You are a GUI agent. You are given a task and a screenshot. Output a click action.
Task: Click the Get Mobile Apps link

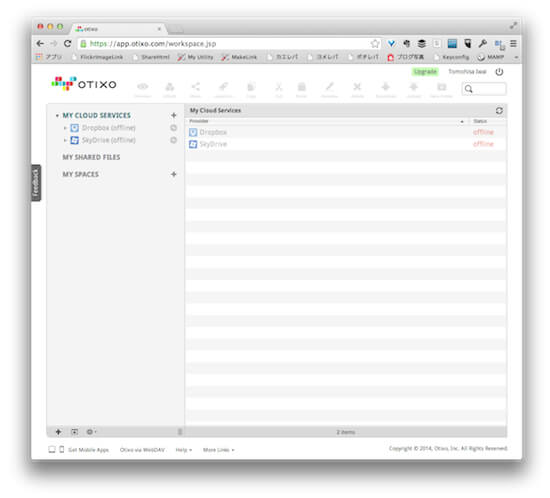pyautogui.click(x=88, y=450)
